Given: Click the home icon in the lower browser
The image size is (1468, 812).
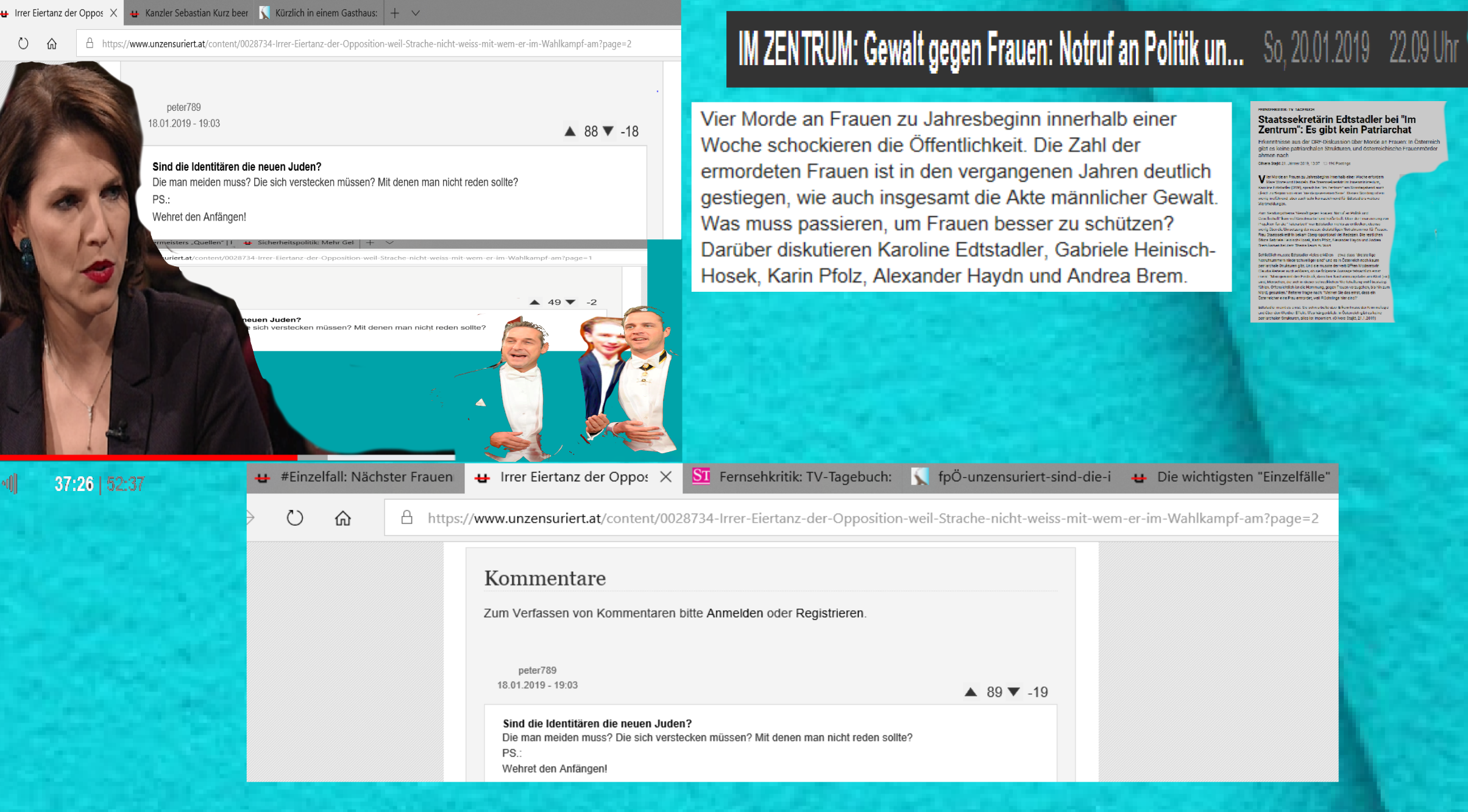Looking at the screenshot, I should point(343,518).
